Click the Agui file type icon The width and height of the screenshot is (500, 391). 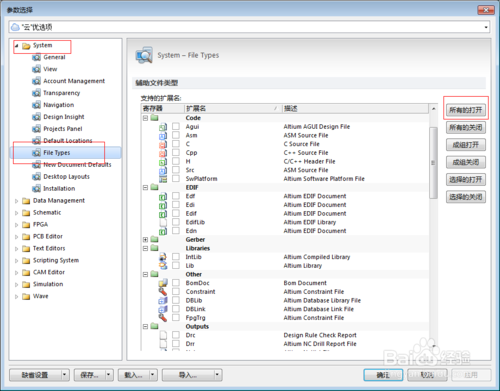pos(163,127)
